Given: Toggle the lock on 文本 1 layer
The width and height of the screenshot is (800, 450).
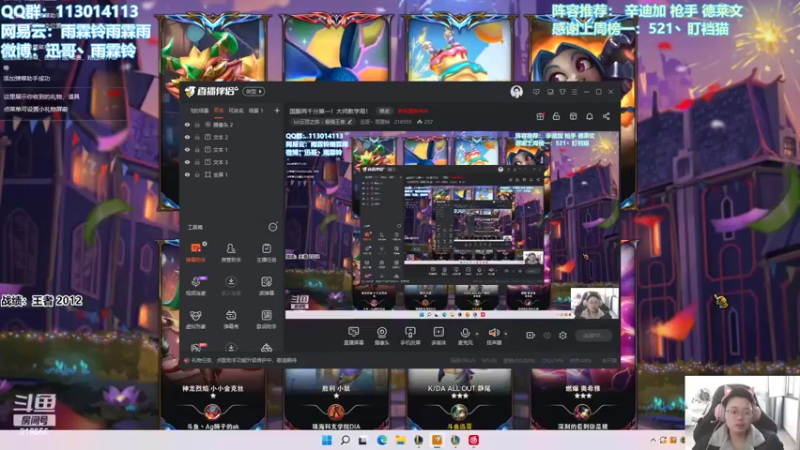Looking at the screenshot, I should (197, 149).
